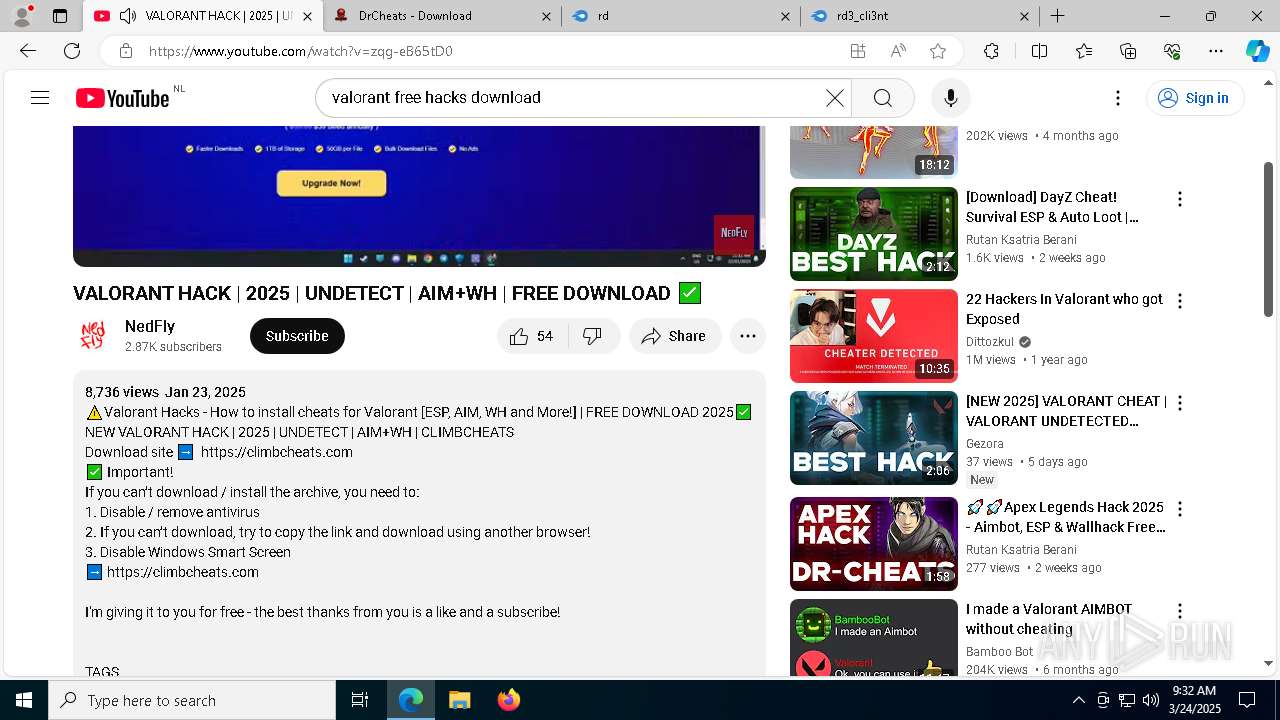Add page to favorites star
1280x720 pixels.
point(938,51)
